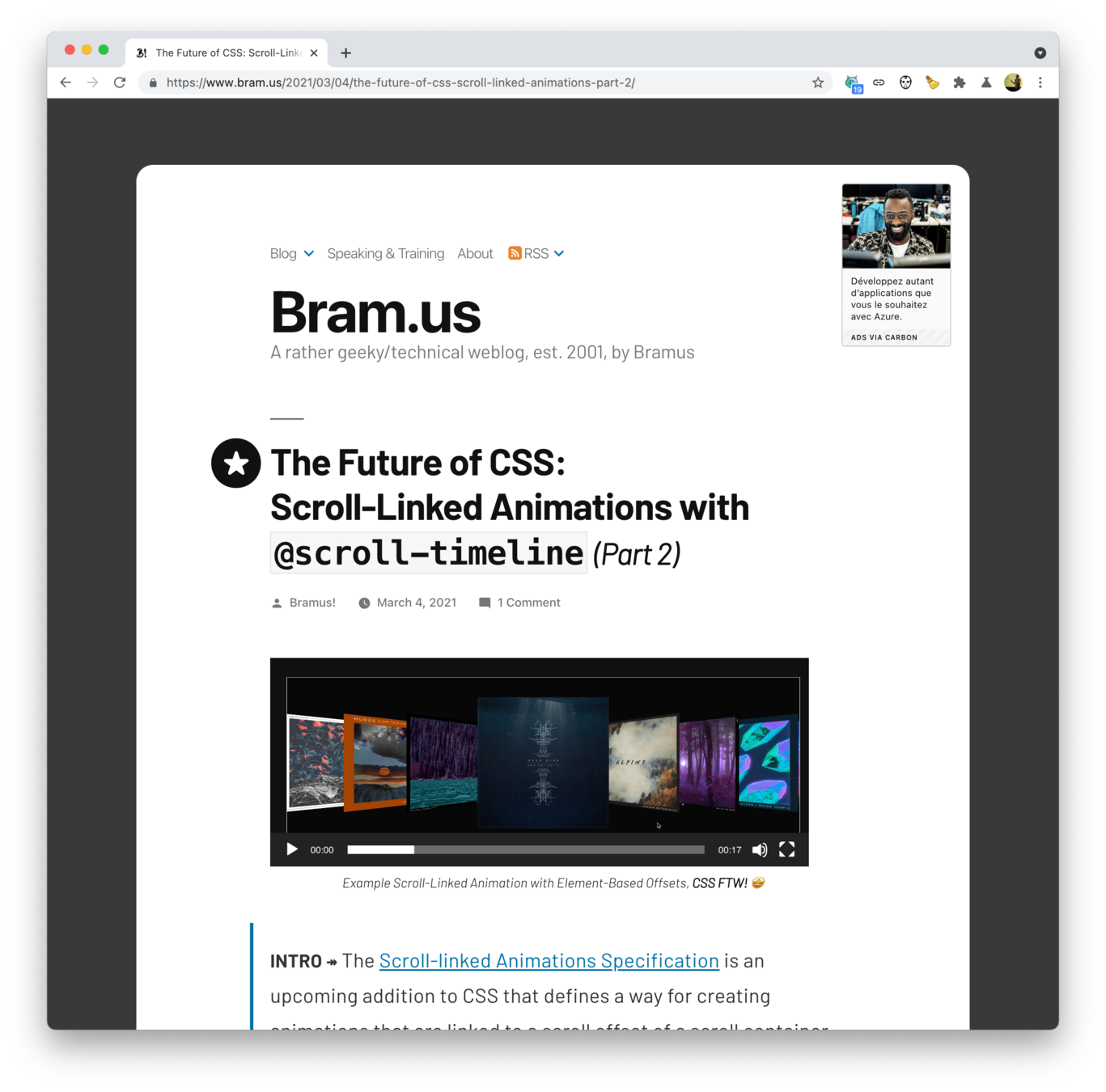The image size is (1106, 1092).
Task: Bookmark this page with the star icon
Action: 818,83
